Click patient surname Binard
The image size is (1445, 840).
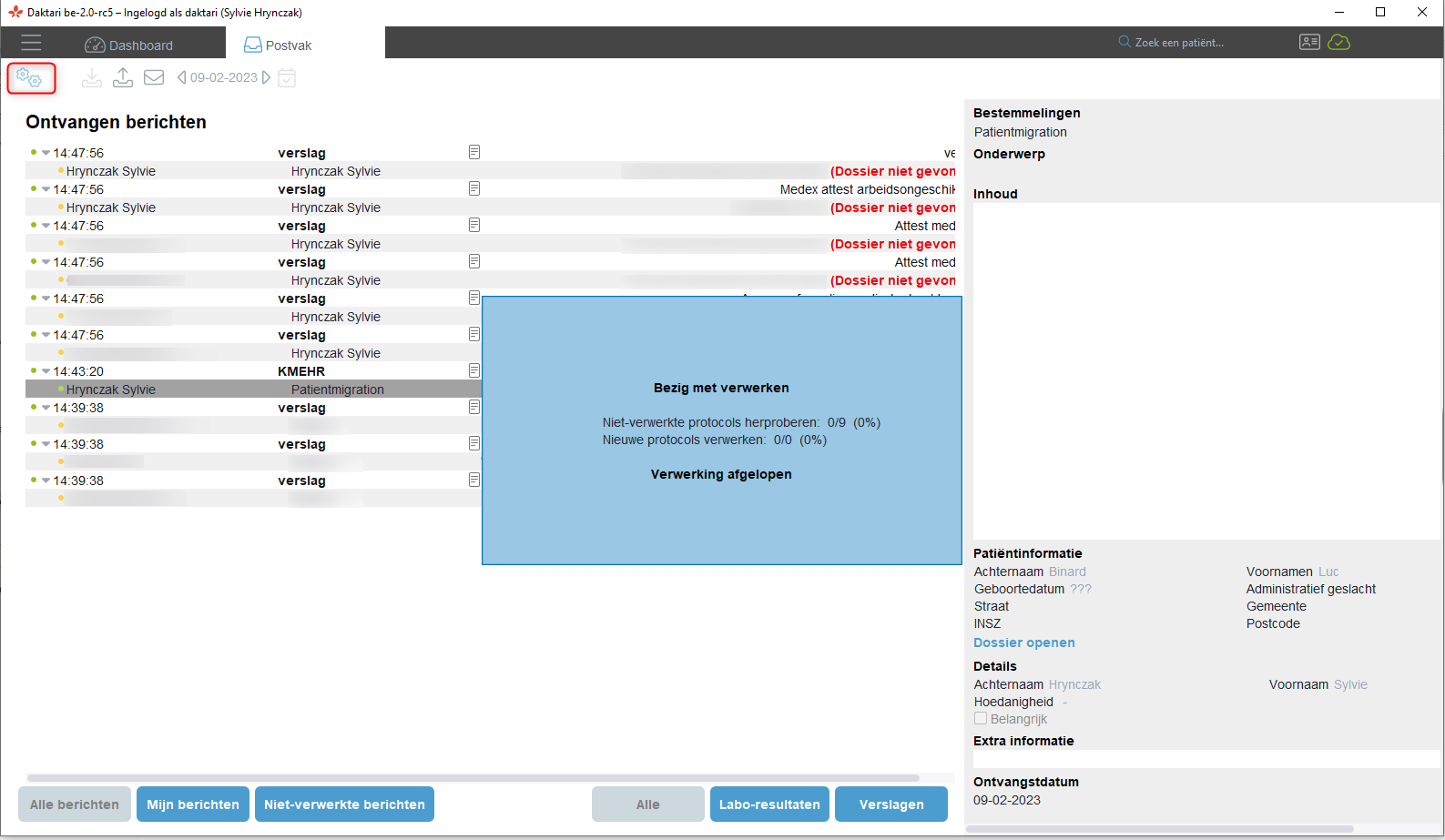click(x=1067, y=572)
